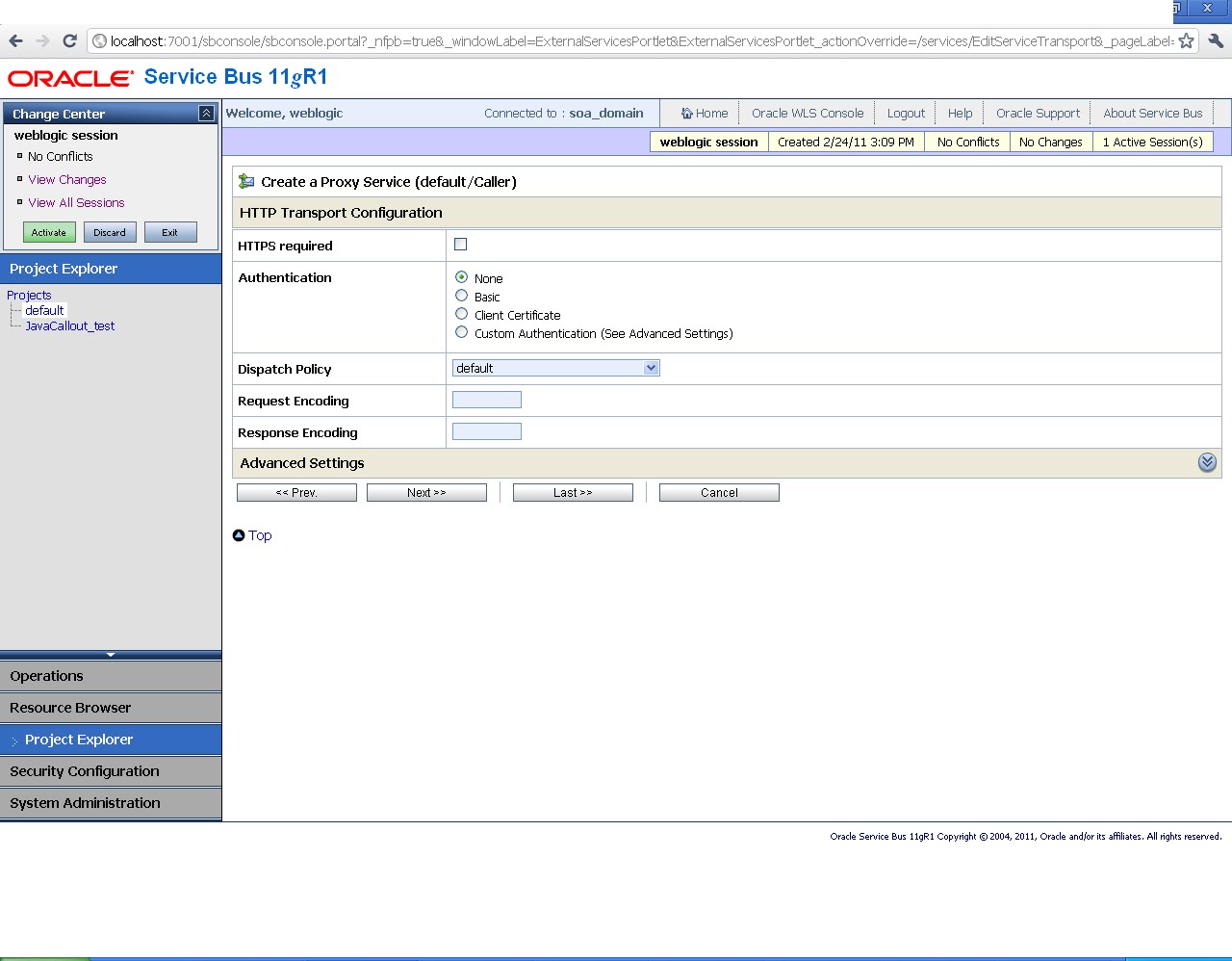Viewport: 1232px width, 961px height.
Task: Cancel the proxy service creation
Action: point(719,492)
